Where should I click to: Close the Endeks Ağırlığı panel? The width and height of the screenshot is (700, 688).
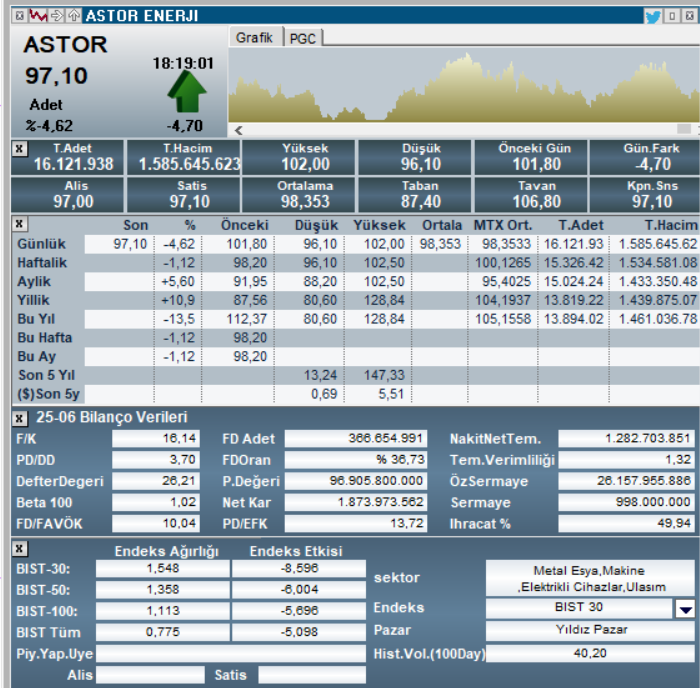(x=19, y=549)
